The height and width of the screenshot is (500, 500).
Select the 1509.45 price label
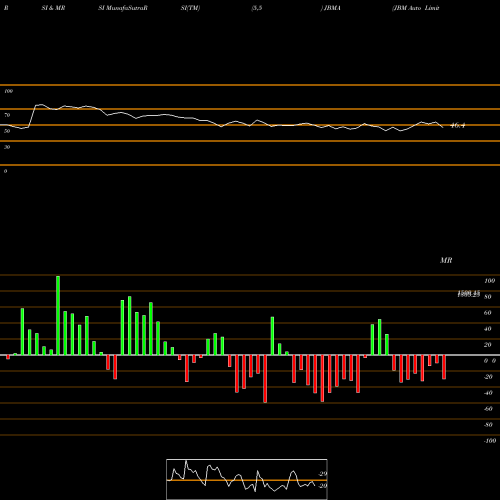[x=469, y=293]
